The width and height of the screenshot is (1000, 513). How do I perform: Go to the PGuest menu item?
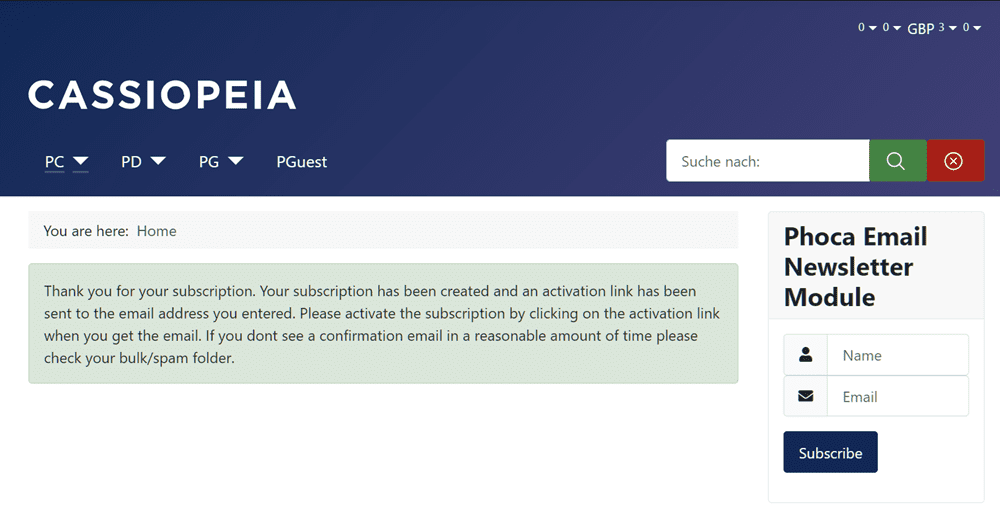coord(302,161)
